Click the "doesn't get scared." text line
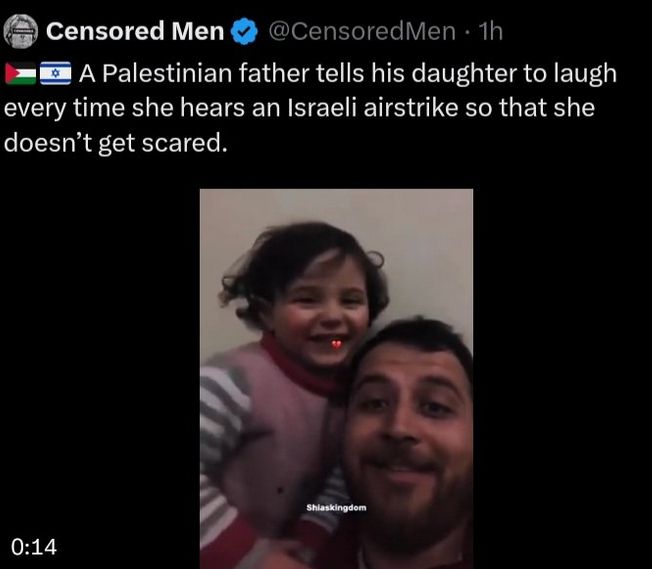This screenshot has width=652, height=569. [116, 143]
